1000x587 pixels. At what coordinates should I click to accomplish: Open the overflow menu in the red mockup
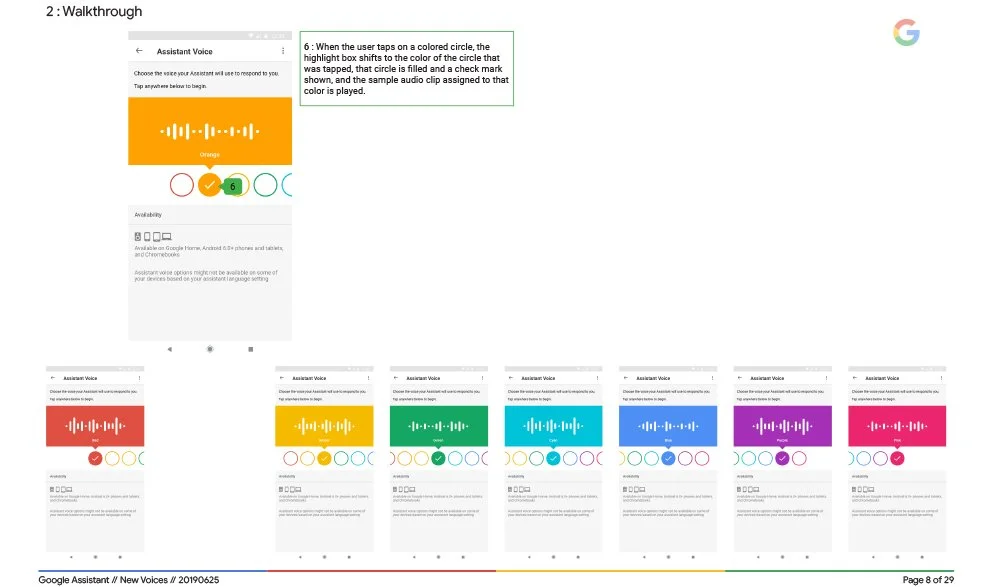coord(139,378)
